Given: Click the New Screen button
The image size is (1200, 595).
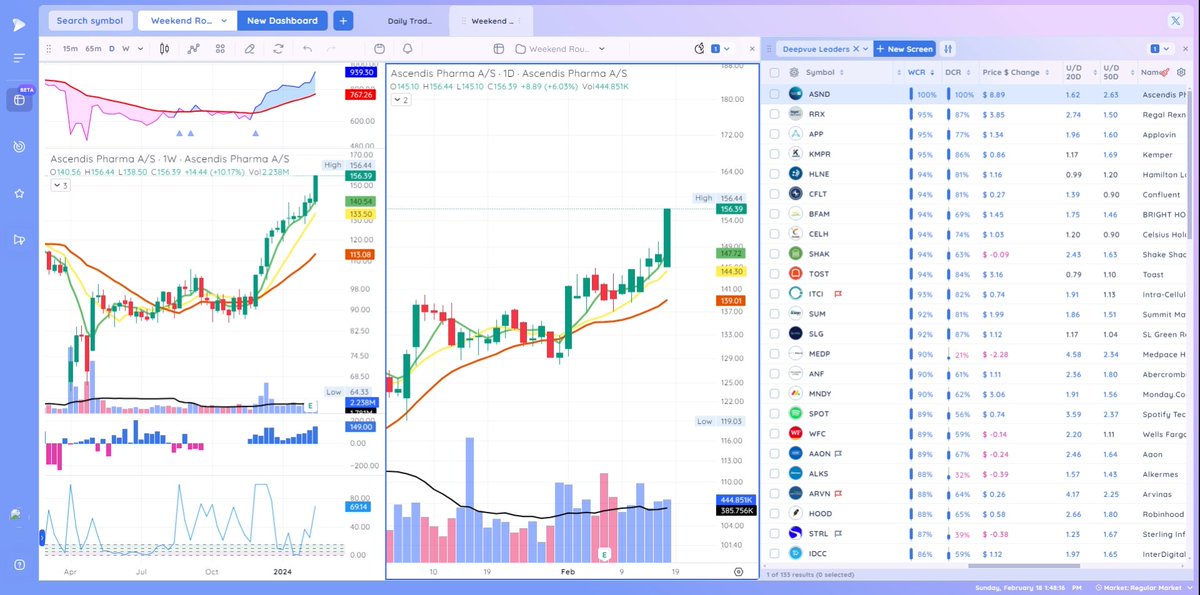Looking at the screenshot, I should (x=904, y=48).
